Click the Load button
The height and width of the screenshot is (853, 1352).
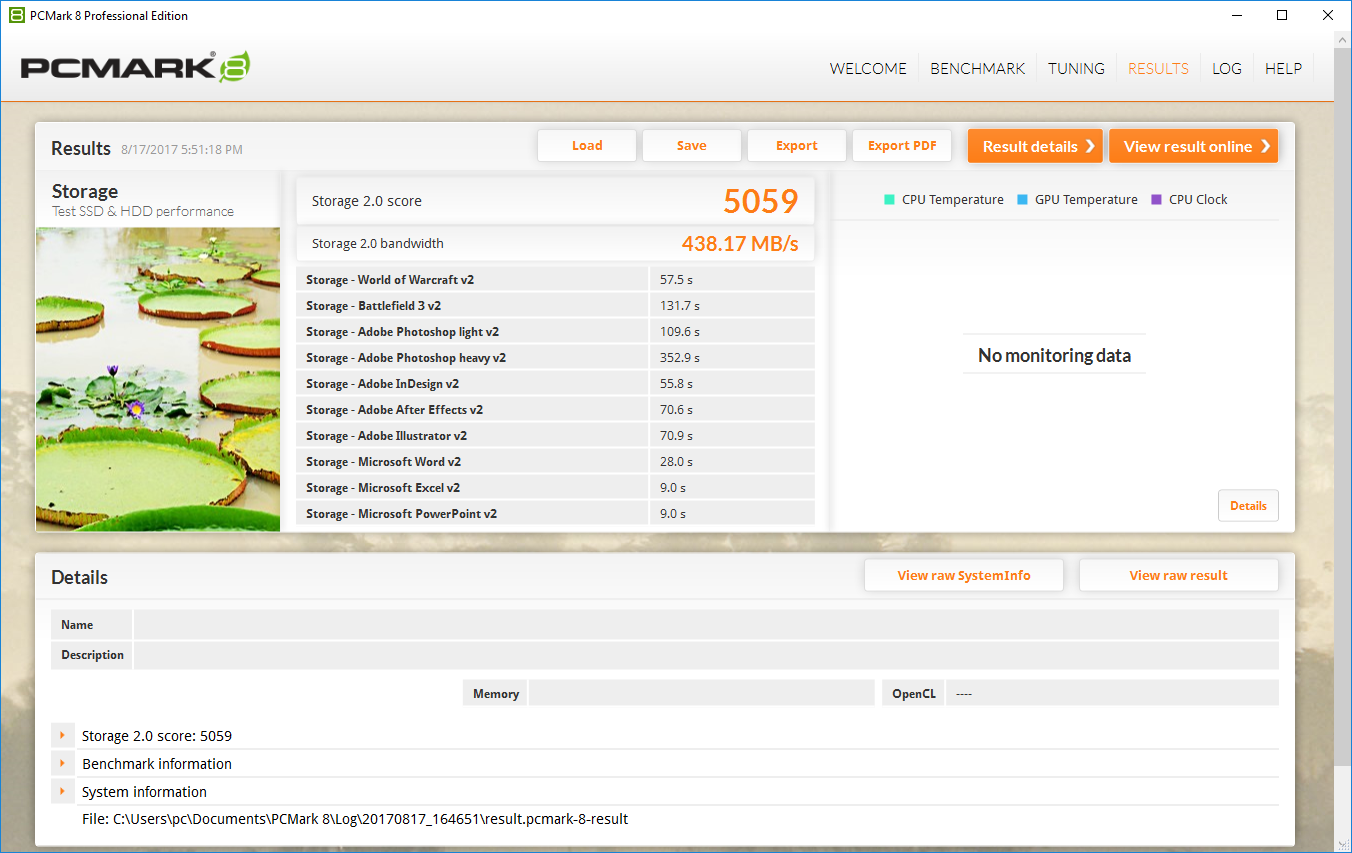(587, 145)
